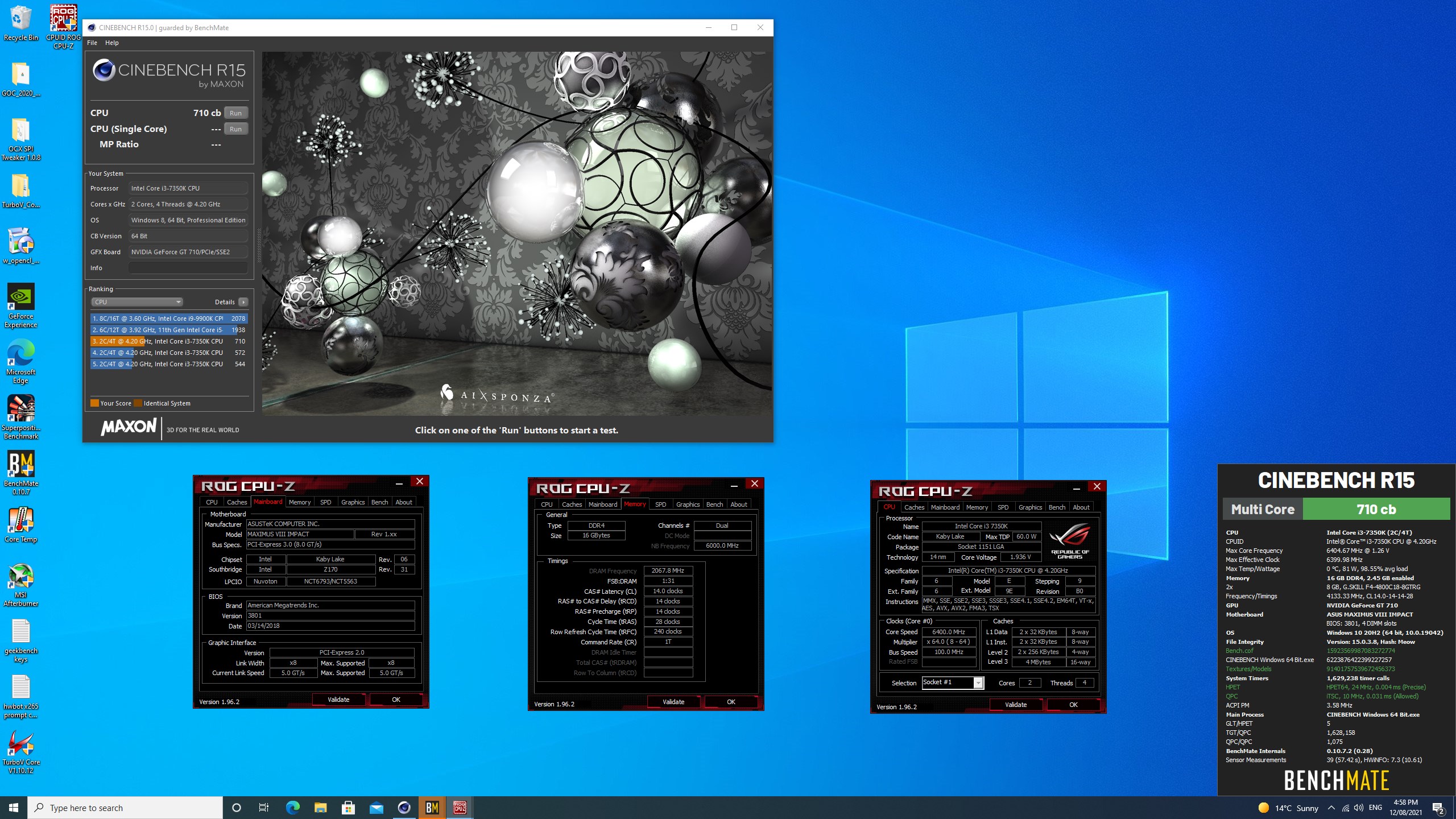Minimize the Memory ROG CPU-Z window
This screenshot has width=1456, height=819.
coord(734,486)
